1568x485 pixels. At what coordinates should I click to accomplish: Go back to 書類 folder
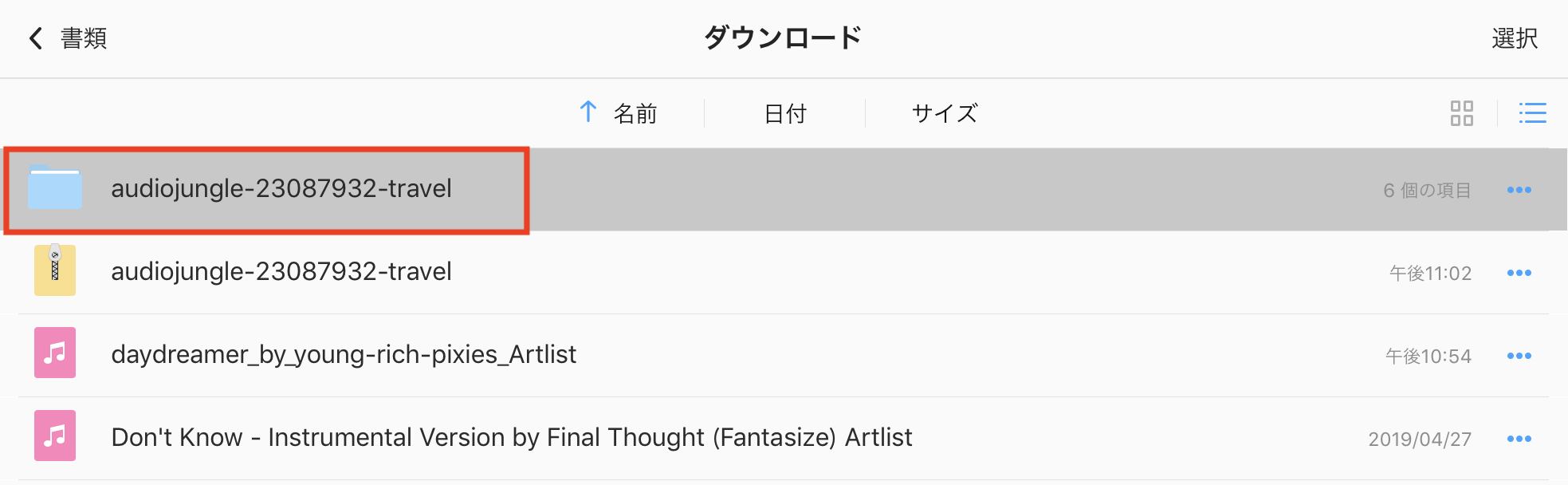(x=84, y=38)
